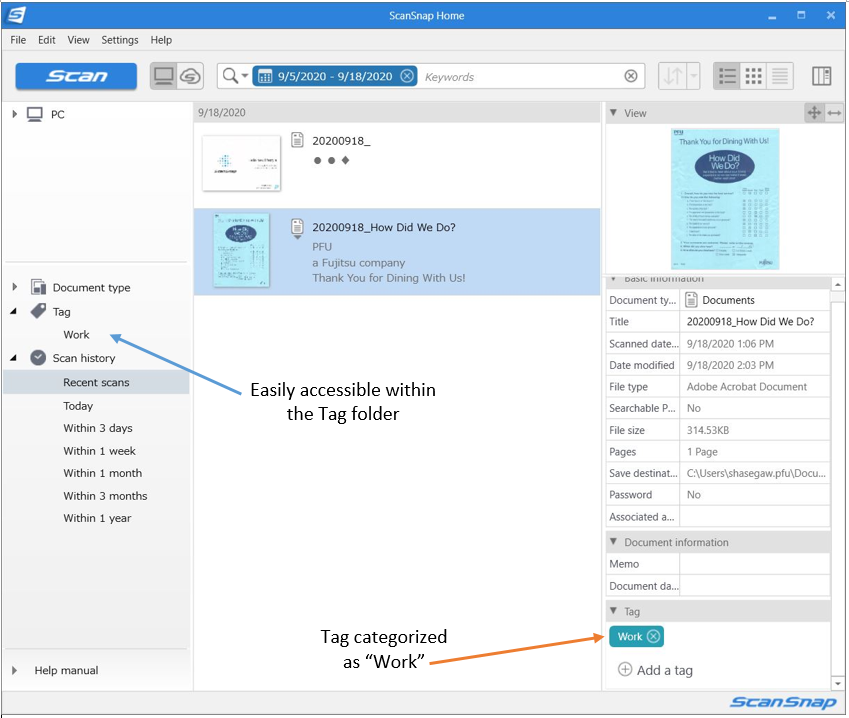Collapse the Tag section in details panel

pyautogui.click(x=613, y=611)
